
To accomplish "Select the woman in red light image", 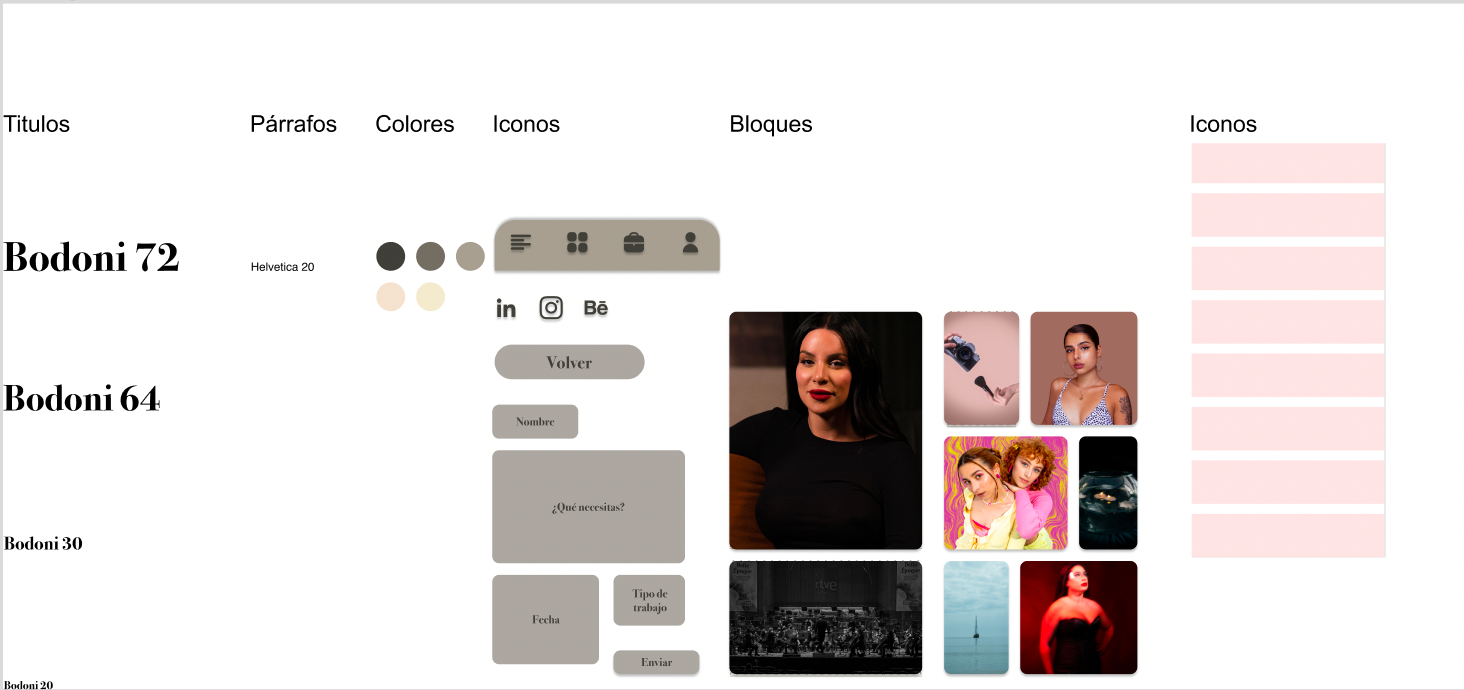I will pos(1078,617).
